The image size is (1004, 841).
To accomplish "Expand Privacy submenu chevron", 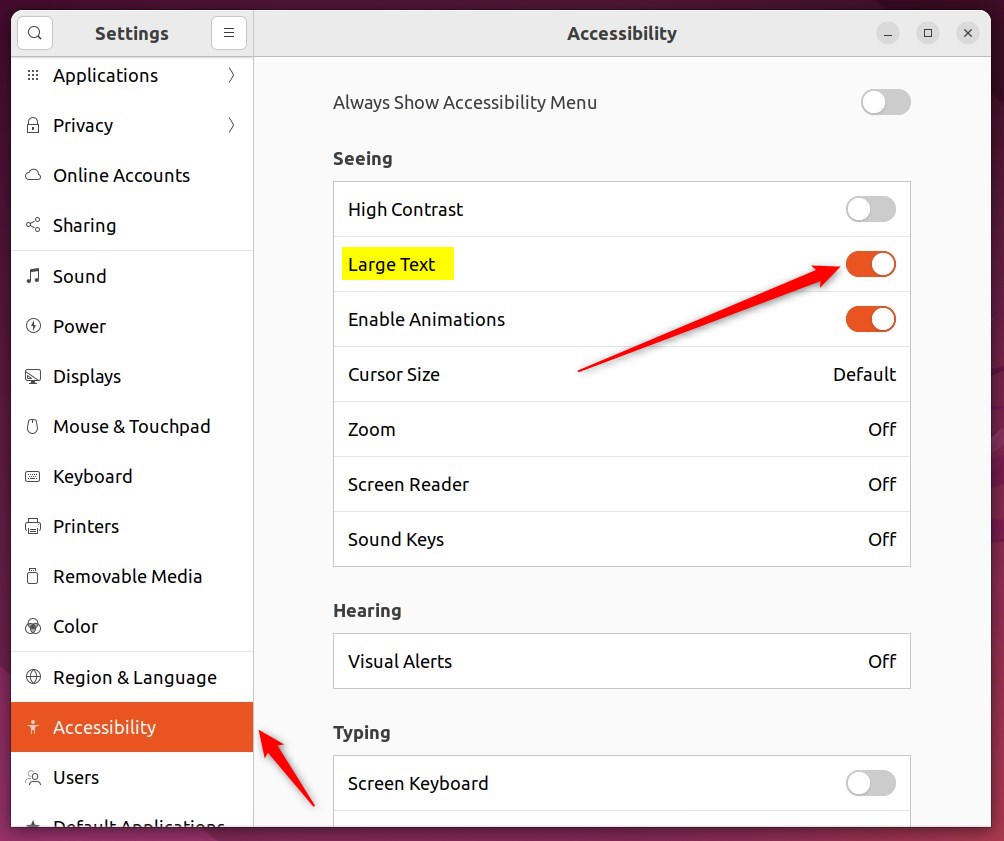I will coord(231,126).
